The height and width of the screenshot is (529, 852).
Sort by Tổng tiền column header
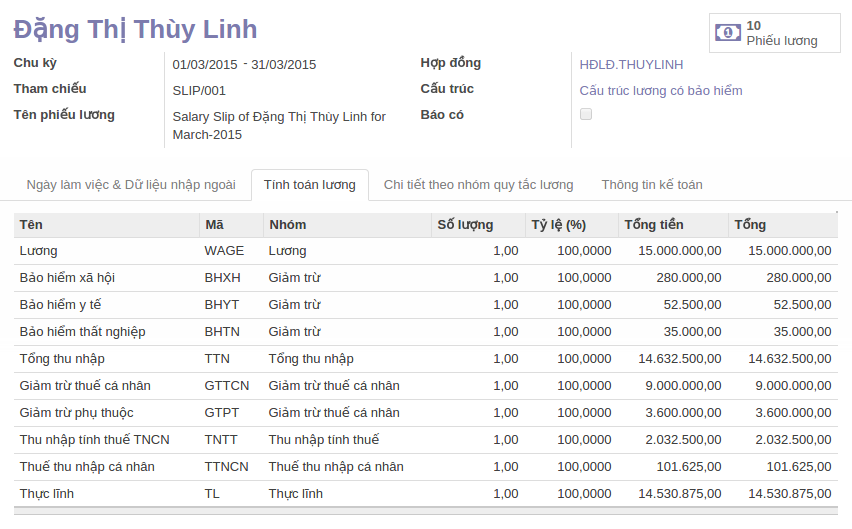(654, 224)
